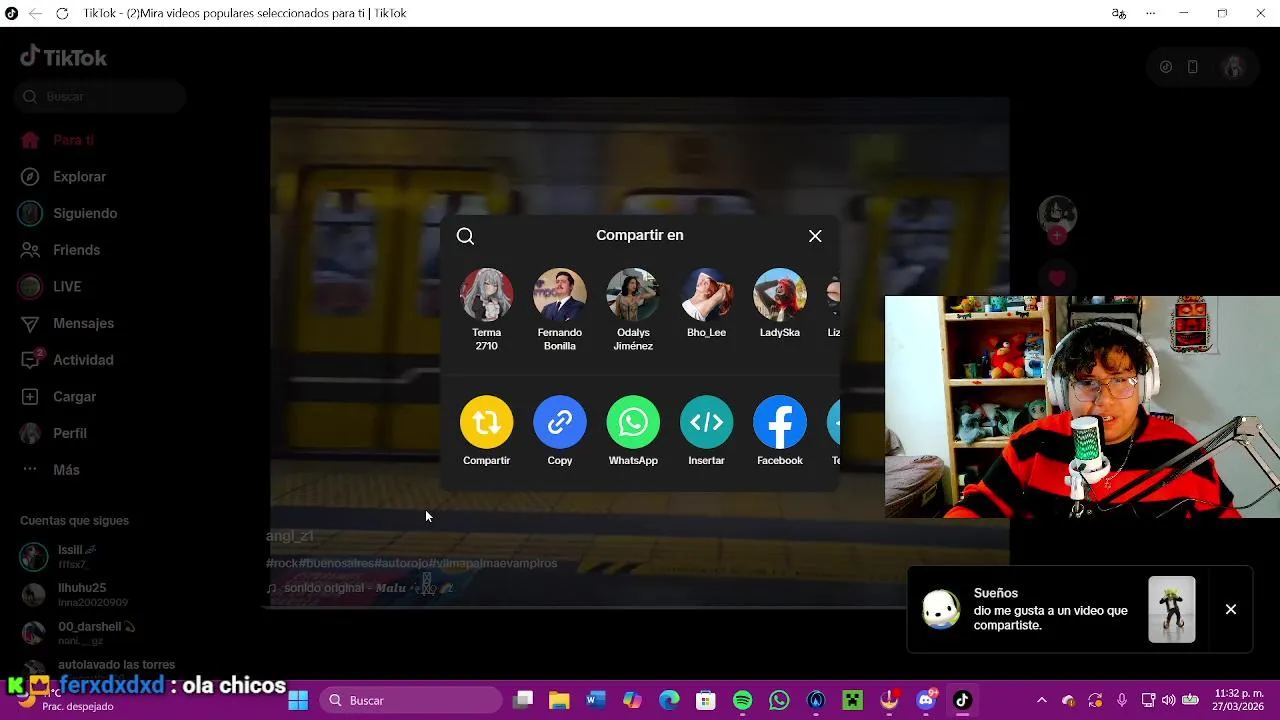
Task: Open the video thumbnail in Sueños notification
Action: (x=1171, y=609)
